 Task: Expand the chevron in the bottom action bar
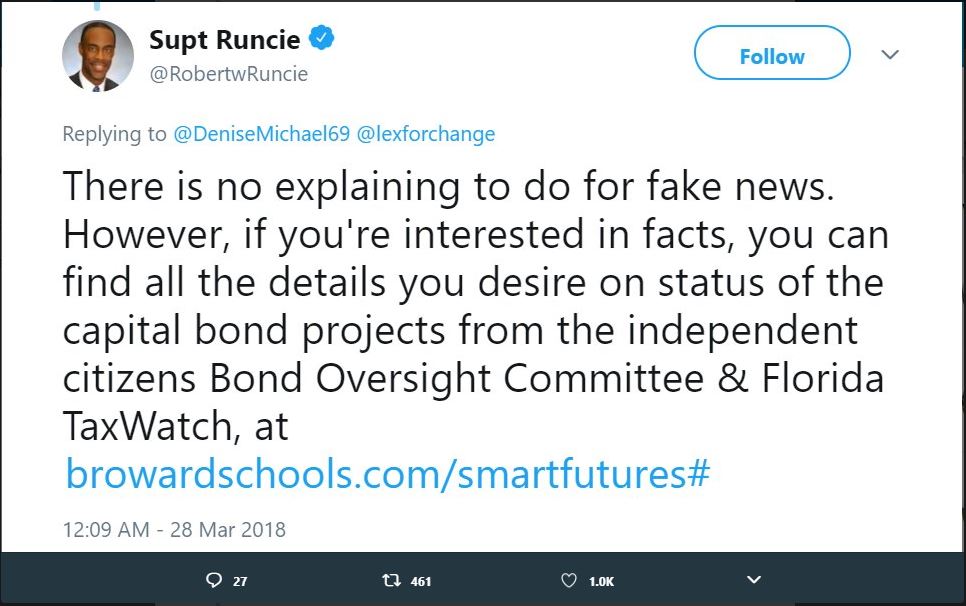point(754,580)
